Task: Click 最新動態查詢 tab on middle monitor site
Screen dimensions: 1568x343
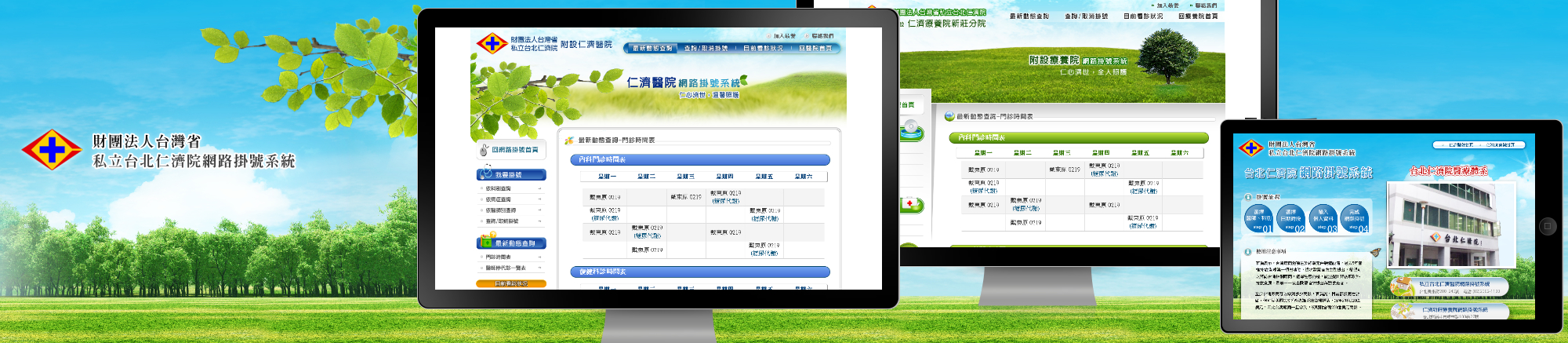Action: (1029, 16)
